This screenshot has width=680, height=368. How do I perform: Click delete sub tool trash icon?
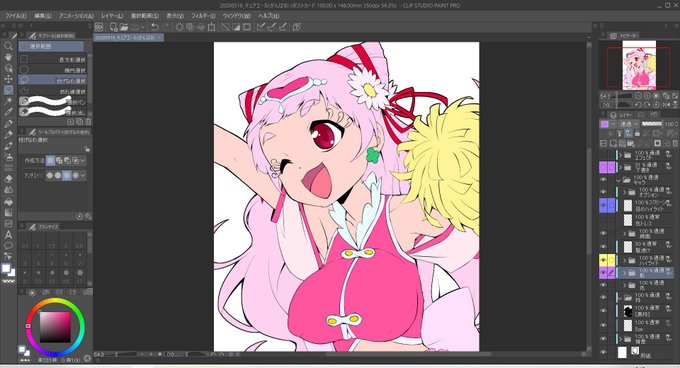[x=88, y=122]
